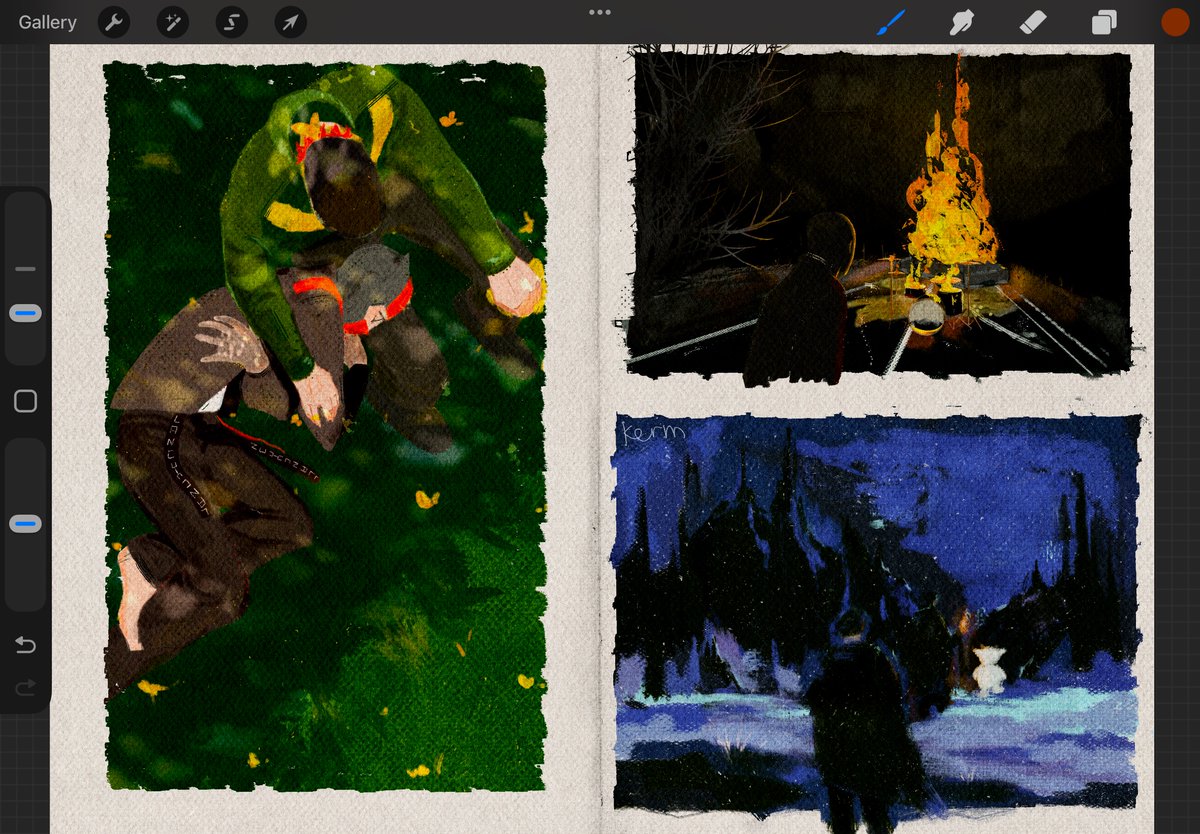Tap the square Modify button in sidebar
The height and width of the screenshot is (834, 1200).
pos(25,401)
